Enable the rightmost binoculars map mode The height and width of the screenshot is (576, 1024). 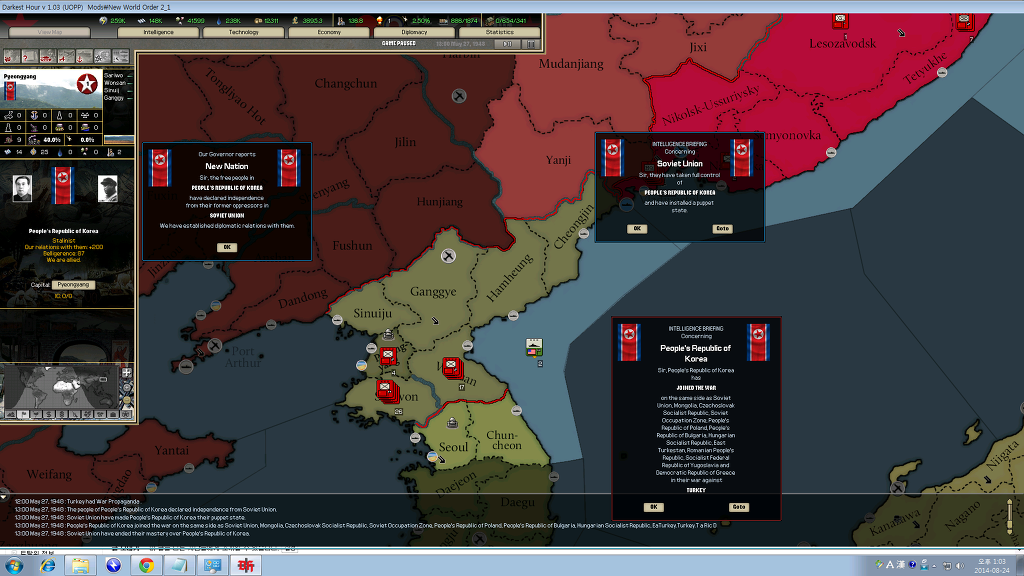125,414
